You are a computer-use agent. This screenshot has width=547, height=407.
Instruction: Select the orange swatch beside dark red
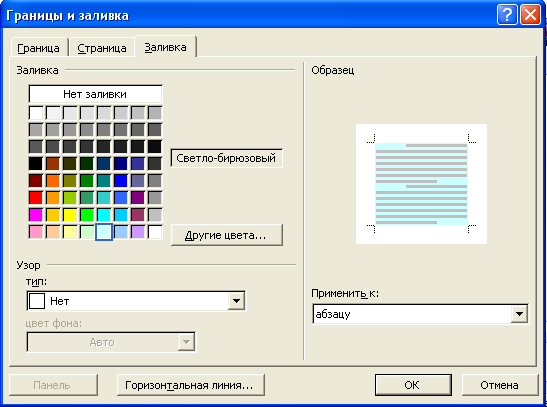click(53, 181)
